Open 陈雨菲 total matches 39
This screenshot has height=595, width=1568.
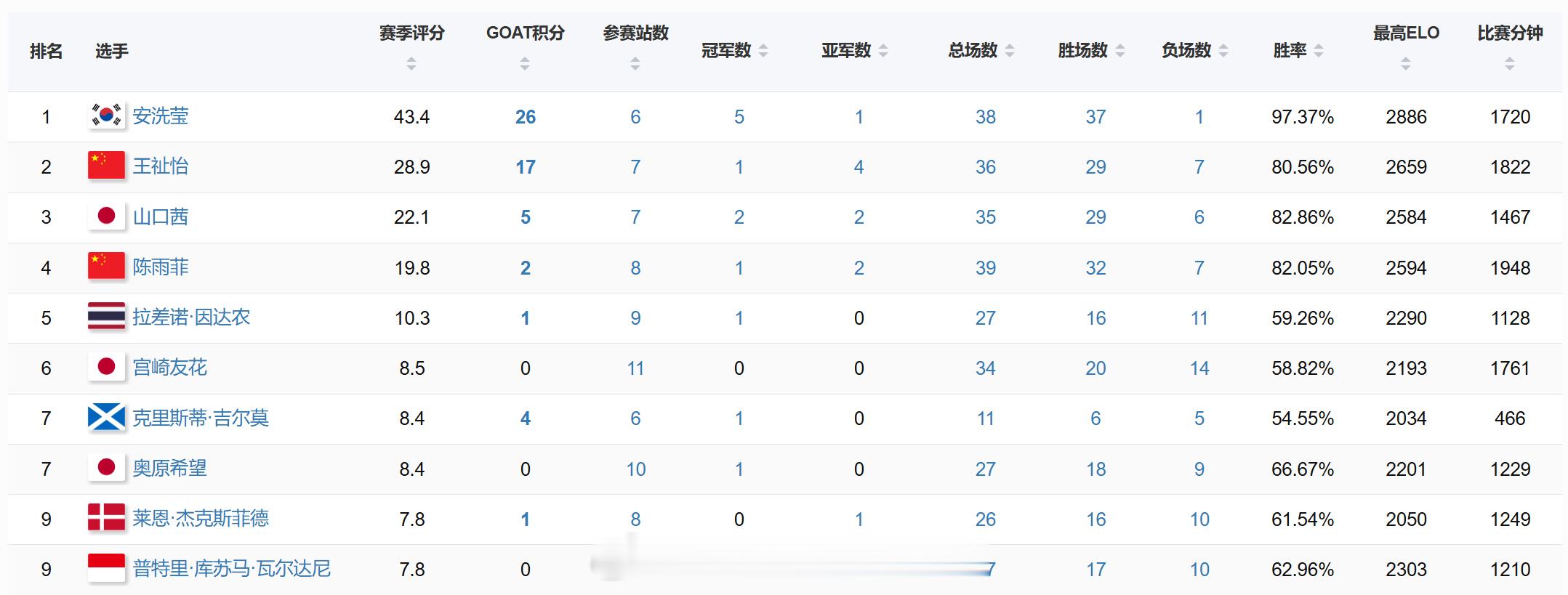(x=986, y=268)
